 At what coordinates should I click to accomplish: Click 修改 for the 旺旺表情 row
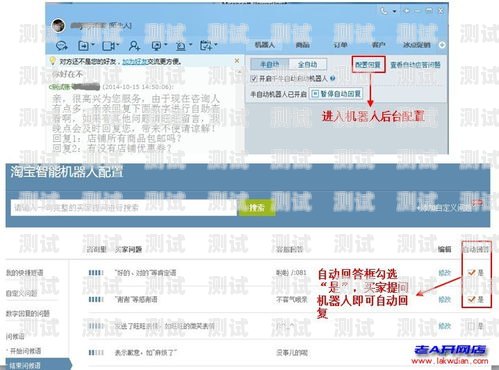pos(445,326)
